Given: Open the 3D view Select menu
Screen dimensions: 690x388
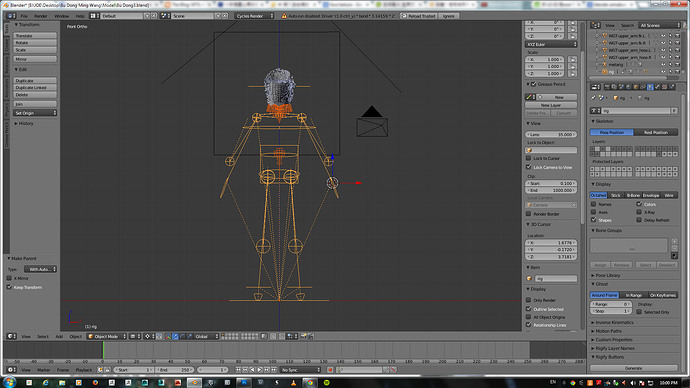Looking at the screenshot, I should [43, 336].
